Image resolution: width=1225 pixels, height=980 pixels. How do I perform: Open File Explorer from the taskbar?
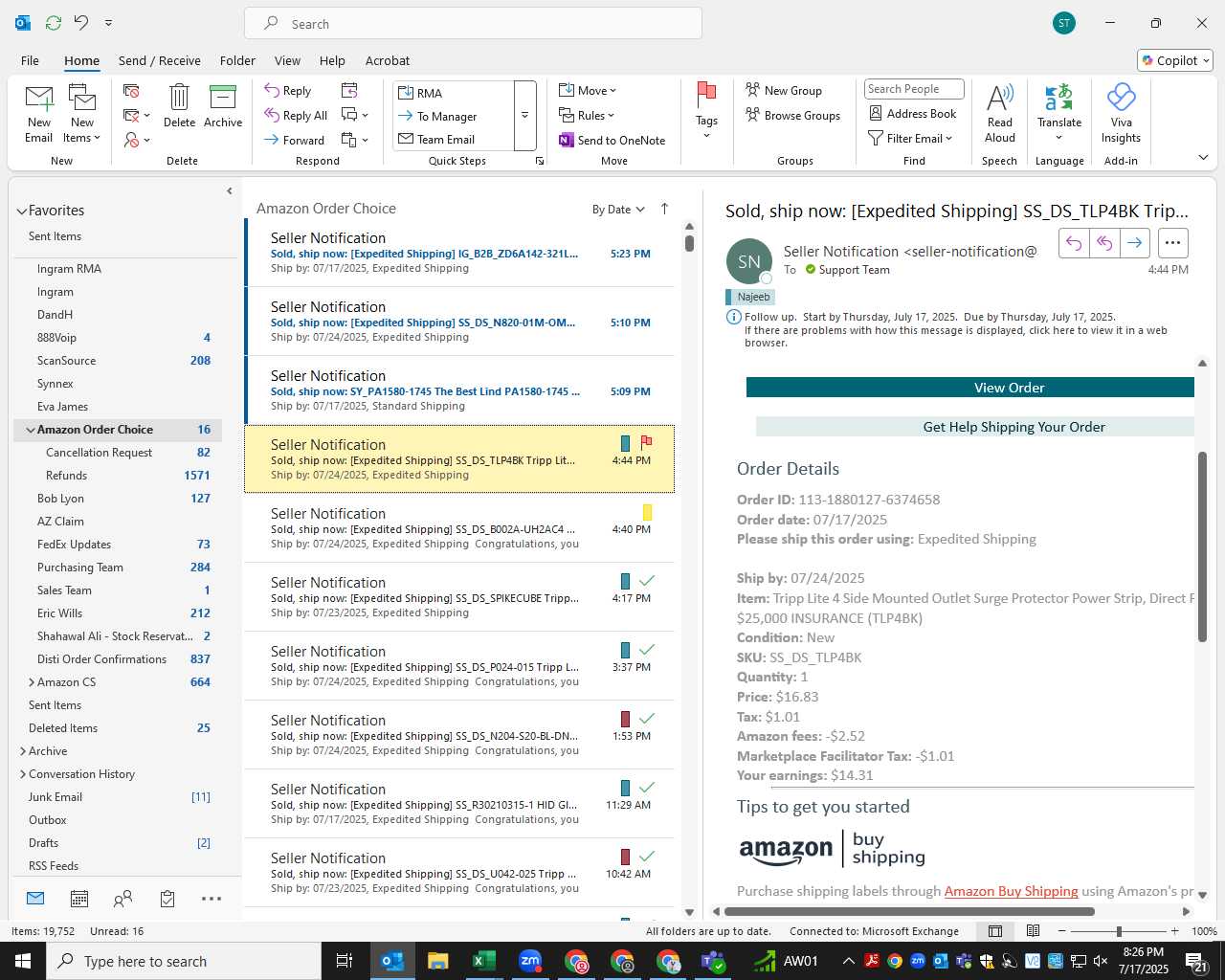pyautogui.click(x=438, y=961)
